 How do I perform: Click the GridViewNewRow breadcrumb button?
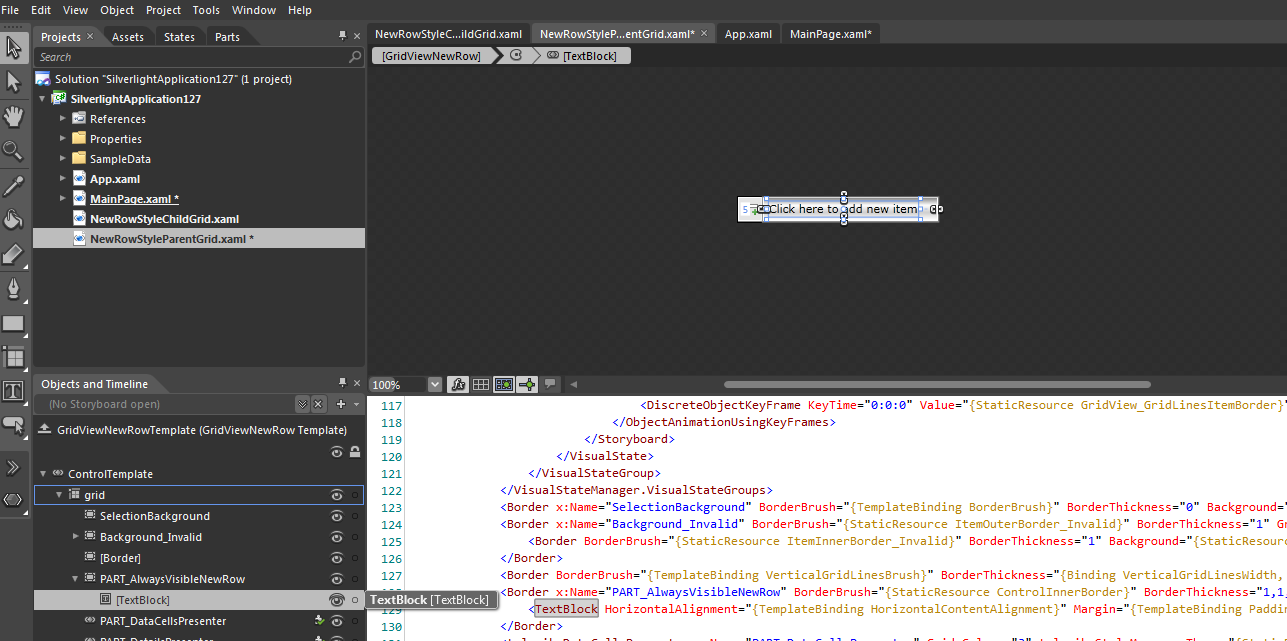tap(432, 56)
